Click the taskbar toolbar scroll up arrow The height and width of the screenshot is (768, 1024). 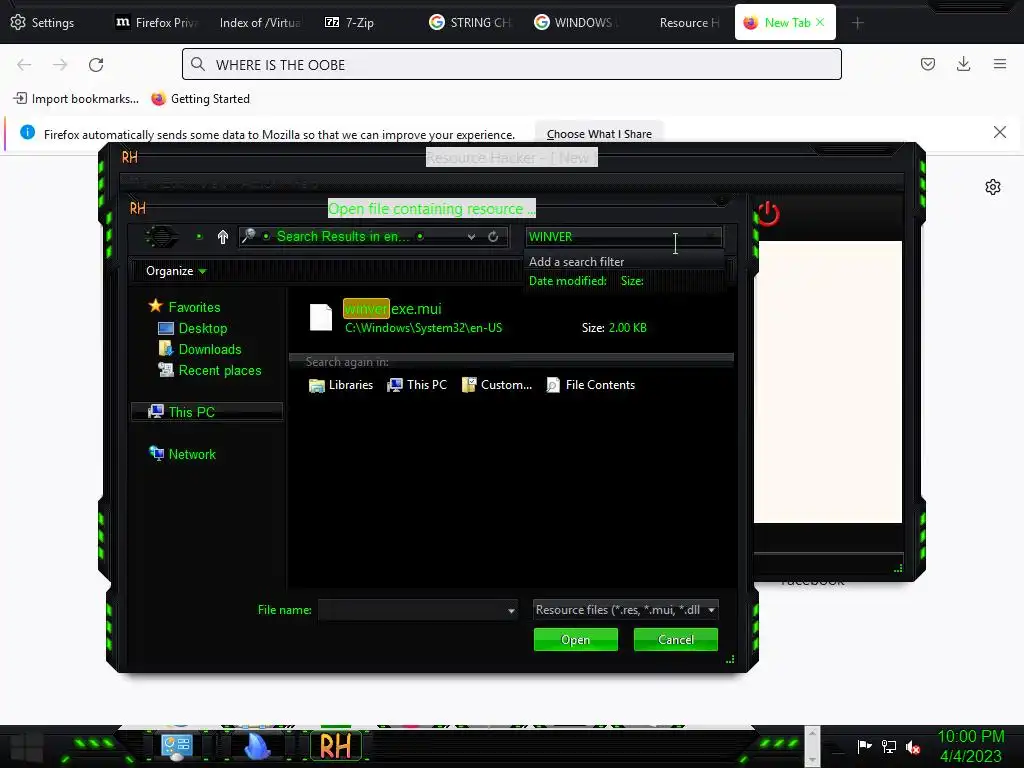click(812, 734)
